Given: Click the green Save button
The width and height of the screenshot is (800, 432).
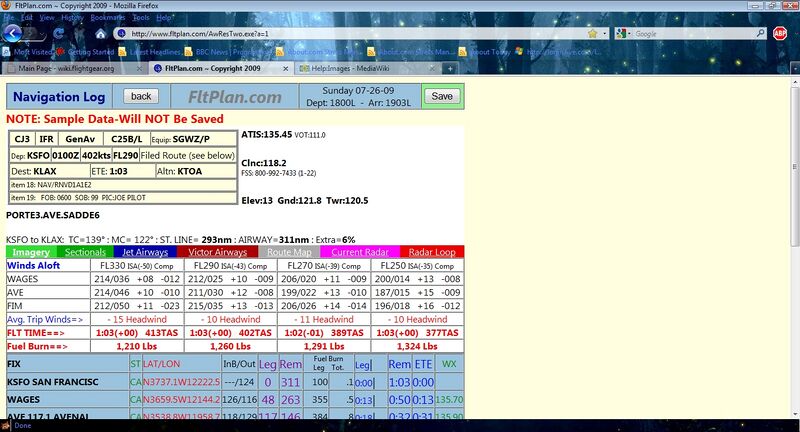Looking at the screenshot, I should click(x=442, y=96).
